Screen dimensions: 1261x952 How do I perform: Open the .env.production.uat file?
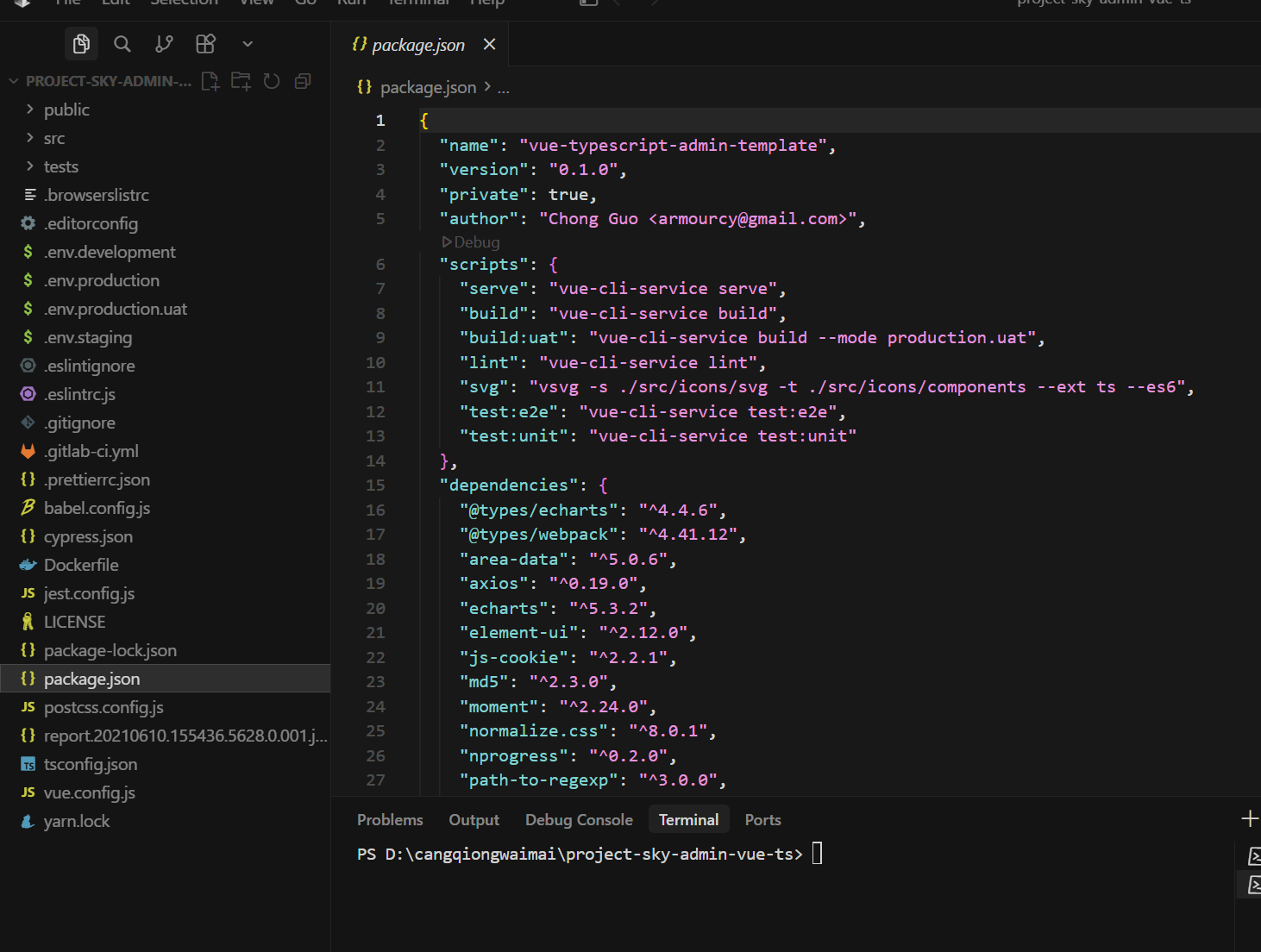click(x=165, y=309)
